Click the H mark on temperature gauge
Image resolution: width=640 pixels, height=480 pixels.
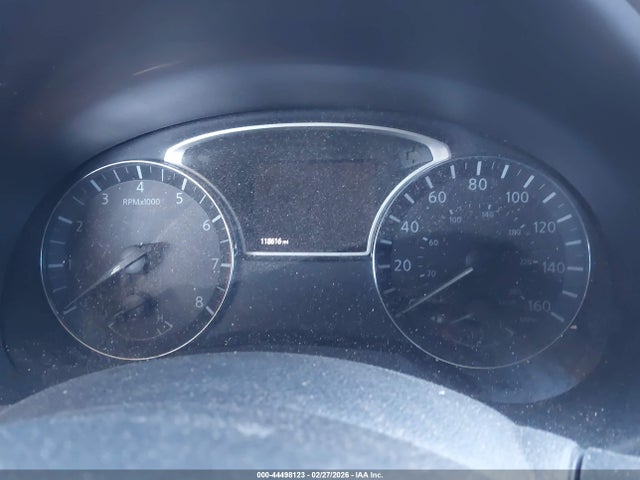[x=160, y=317]
